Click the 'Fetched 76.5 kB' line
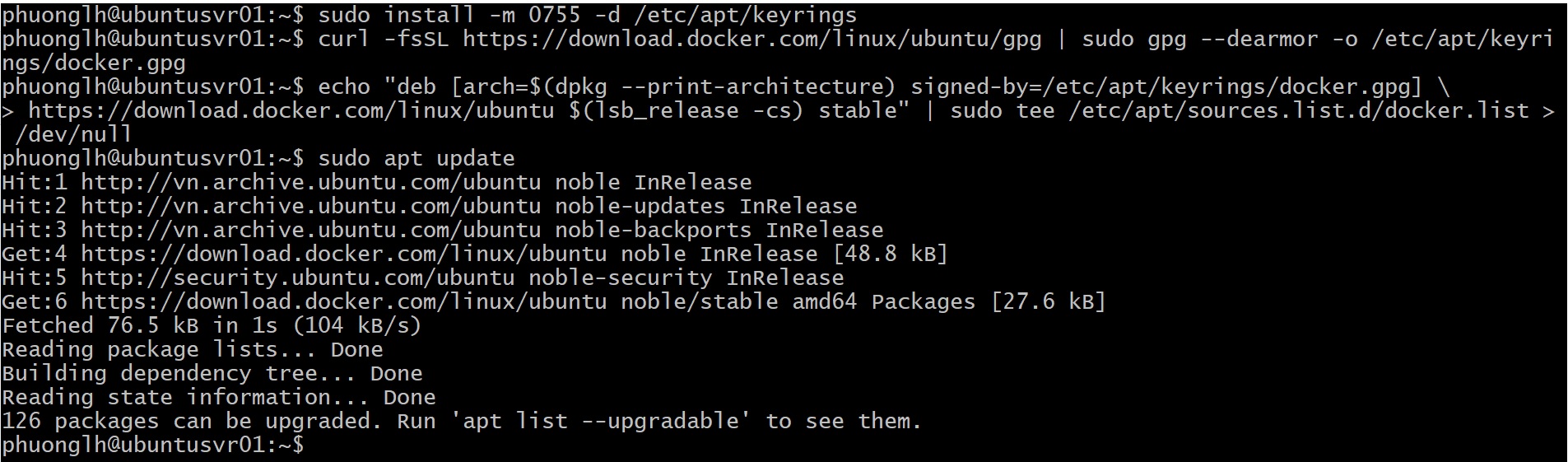Image resolution: width=1568 pixels, height=462 pixels. click(x=212, y=325)
